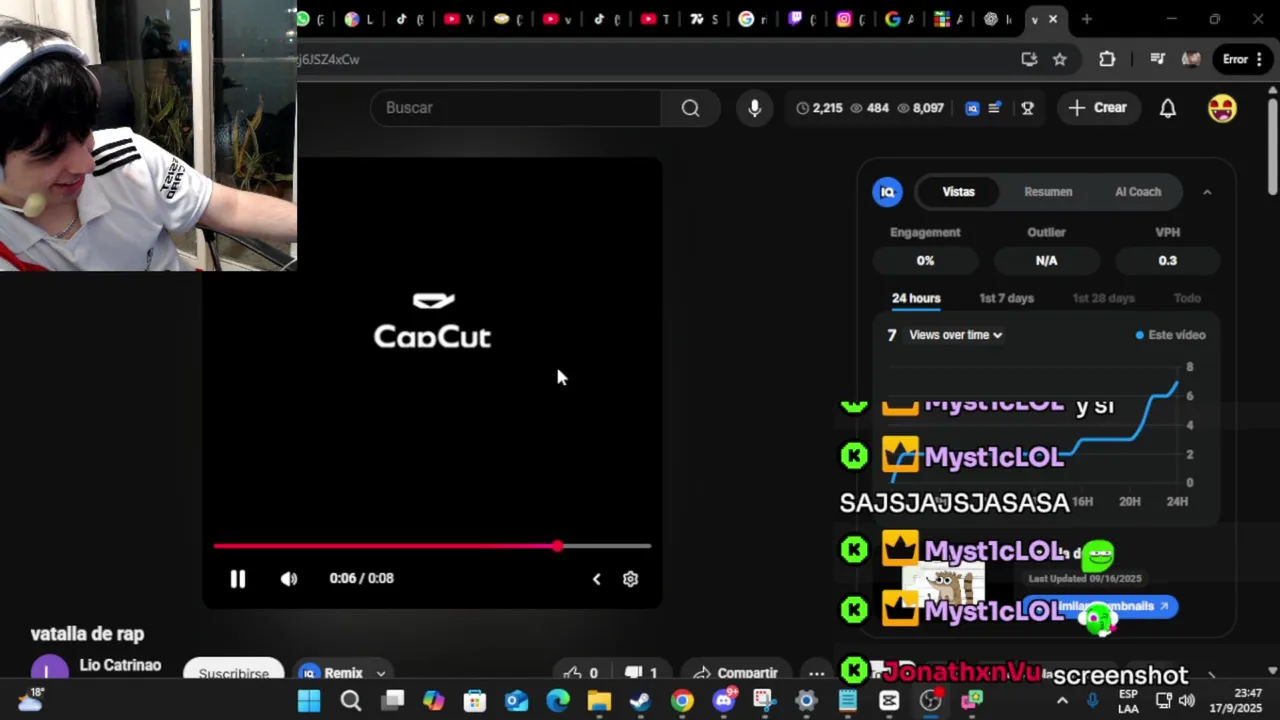
Task: Expand the player controls chevron arrow
Action: point(596,579)
